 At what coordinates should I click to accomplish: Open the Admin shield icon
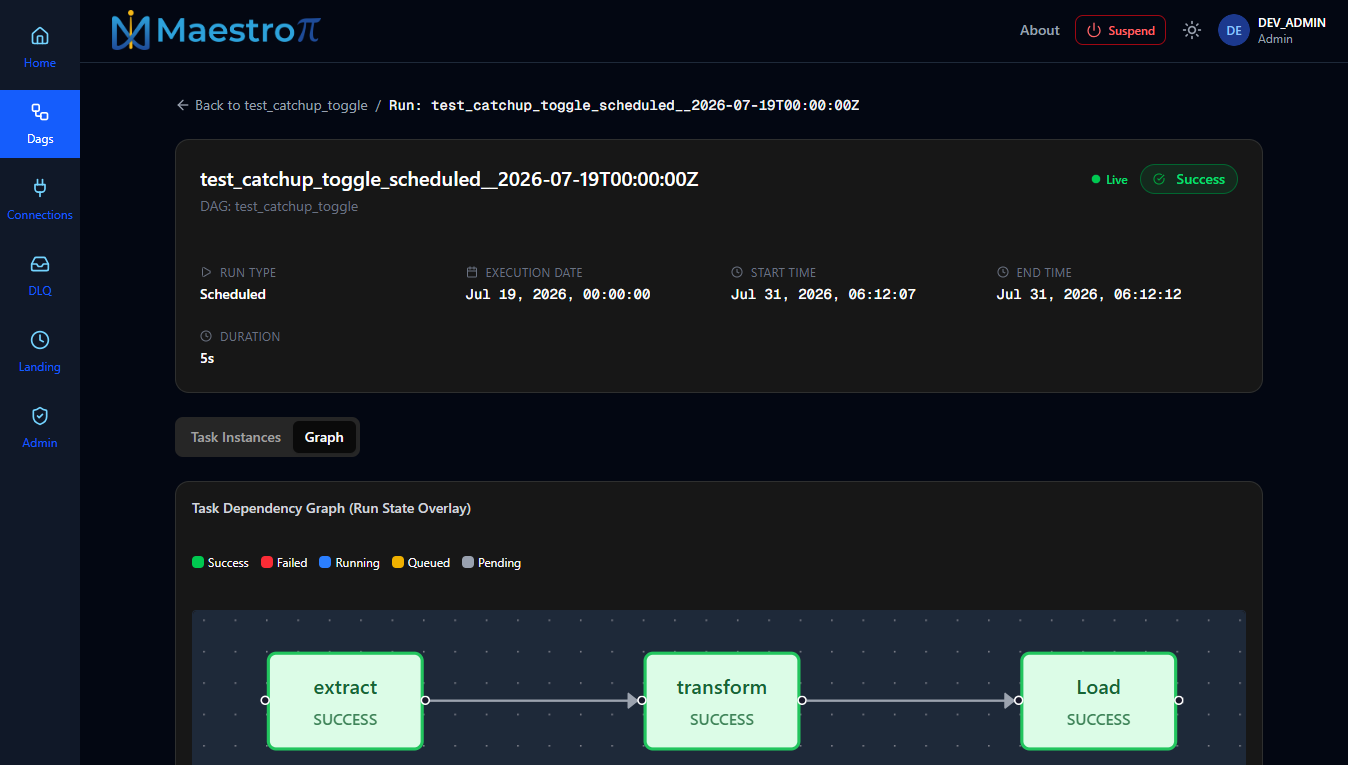pyautogui.click(x=40, y=416)
